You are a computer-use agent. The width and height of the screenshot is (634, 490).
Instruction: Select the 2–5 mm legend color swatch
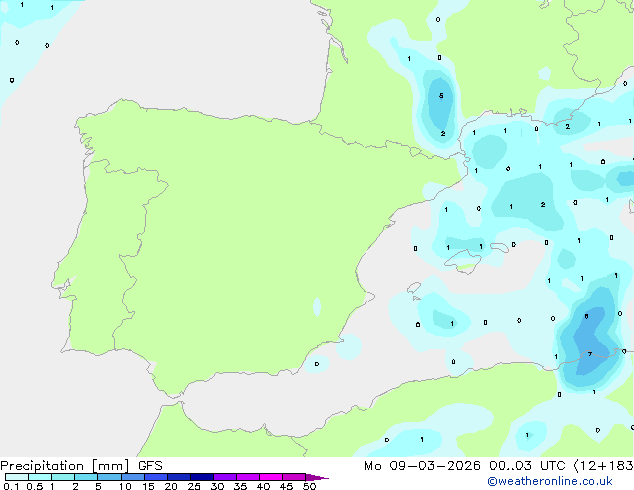coord(86,477)
